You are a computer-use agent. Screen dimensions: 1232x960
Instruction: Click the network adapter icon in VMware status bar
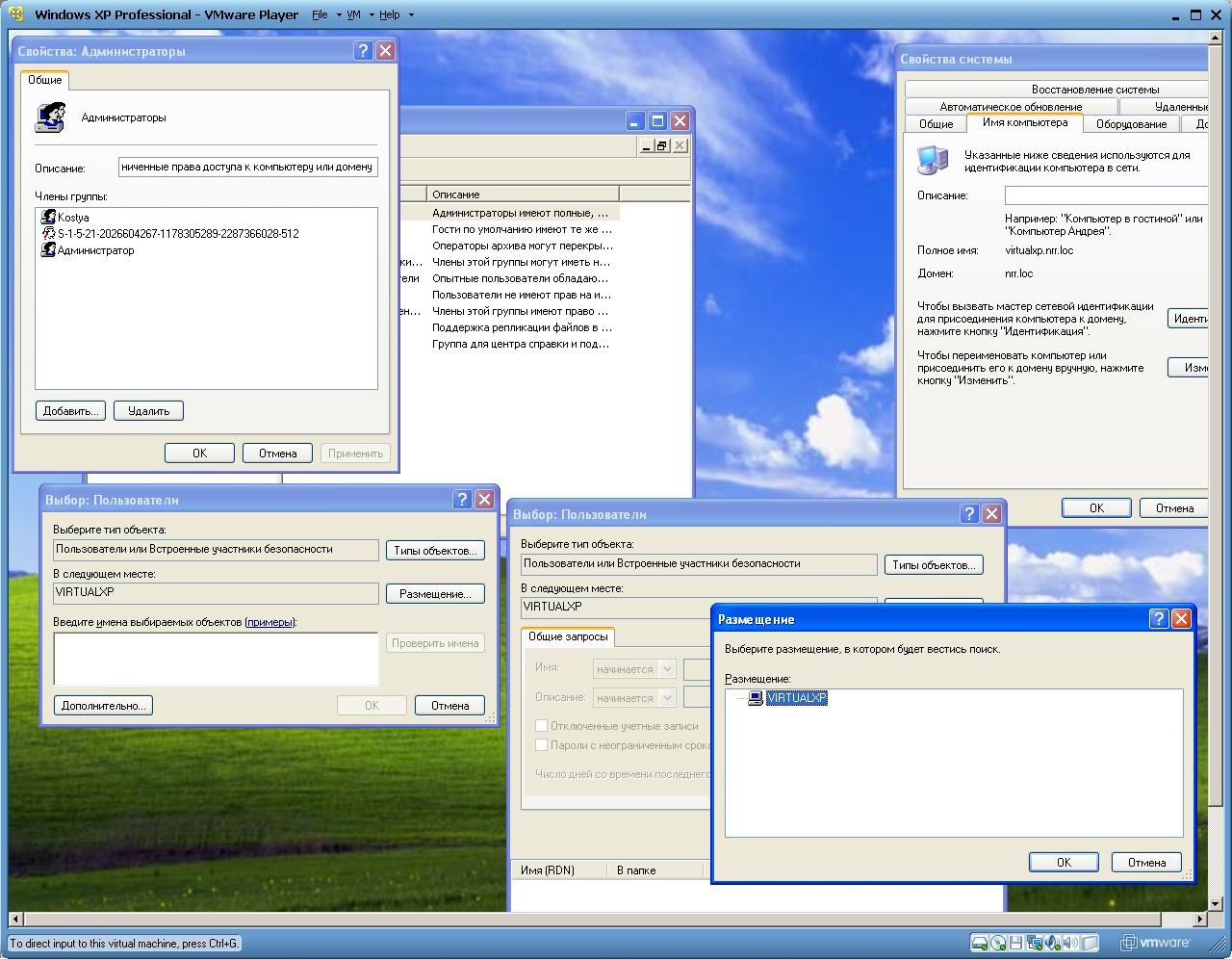pos(1035,943)
